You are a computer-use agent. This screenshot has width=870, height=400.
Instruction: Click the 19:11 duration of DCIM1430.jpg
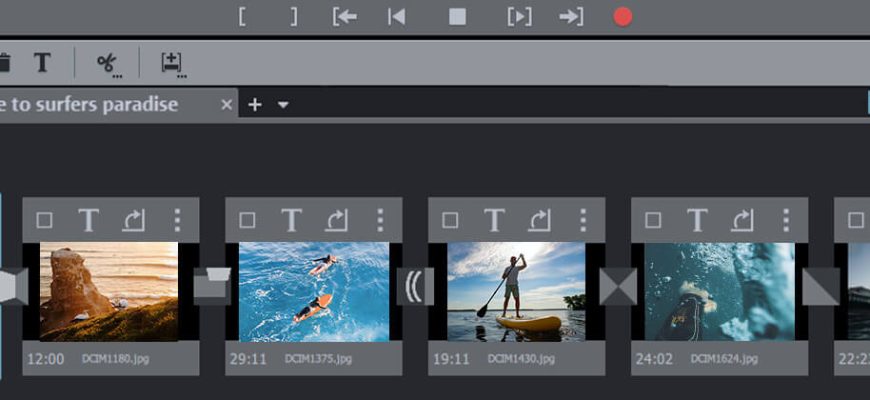pyautogui.click(x=452, y=359)
